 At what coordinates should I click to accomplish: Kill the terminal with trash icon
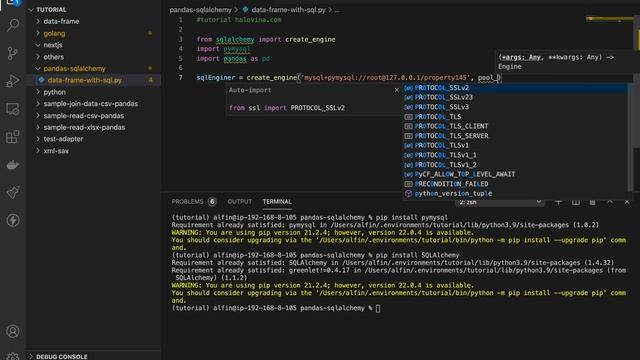[593, 202]
